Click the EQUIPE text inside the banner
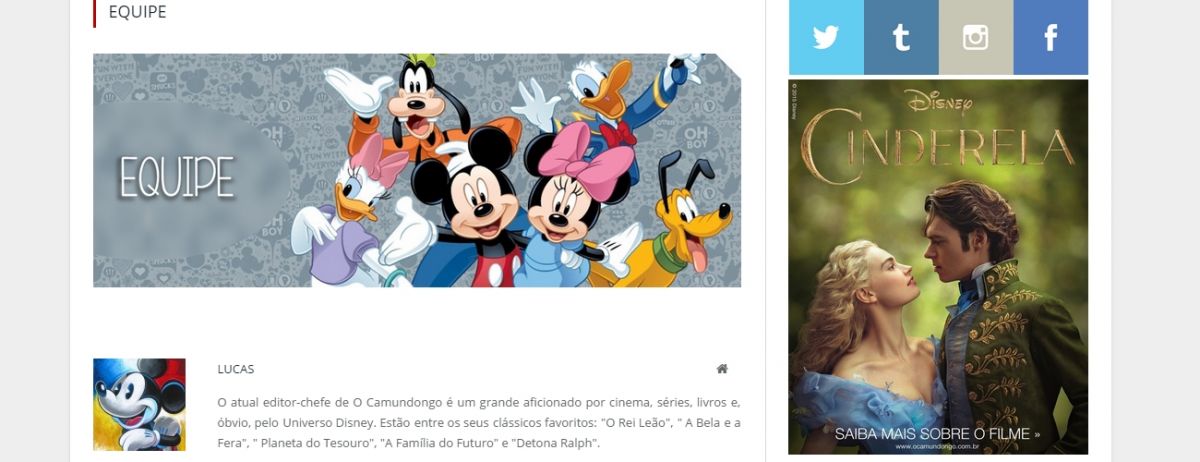This screenshot has height=462, width=1200. pyautogui.click(x=177, y=178)
